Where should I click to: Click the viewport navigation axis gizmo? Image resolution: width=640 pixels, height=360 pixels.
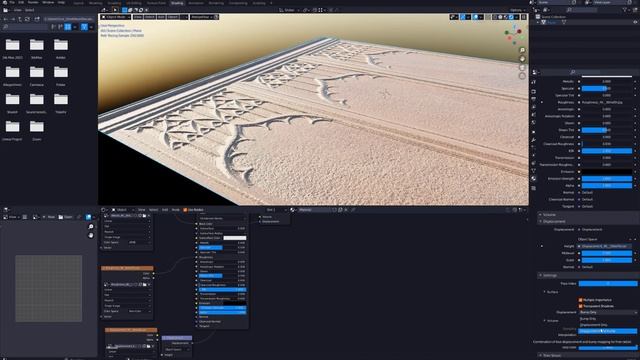pos(513,34)
